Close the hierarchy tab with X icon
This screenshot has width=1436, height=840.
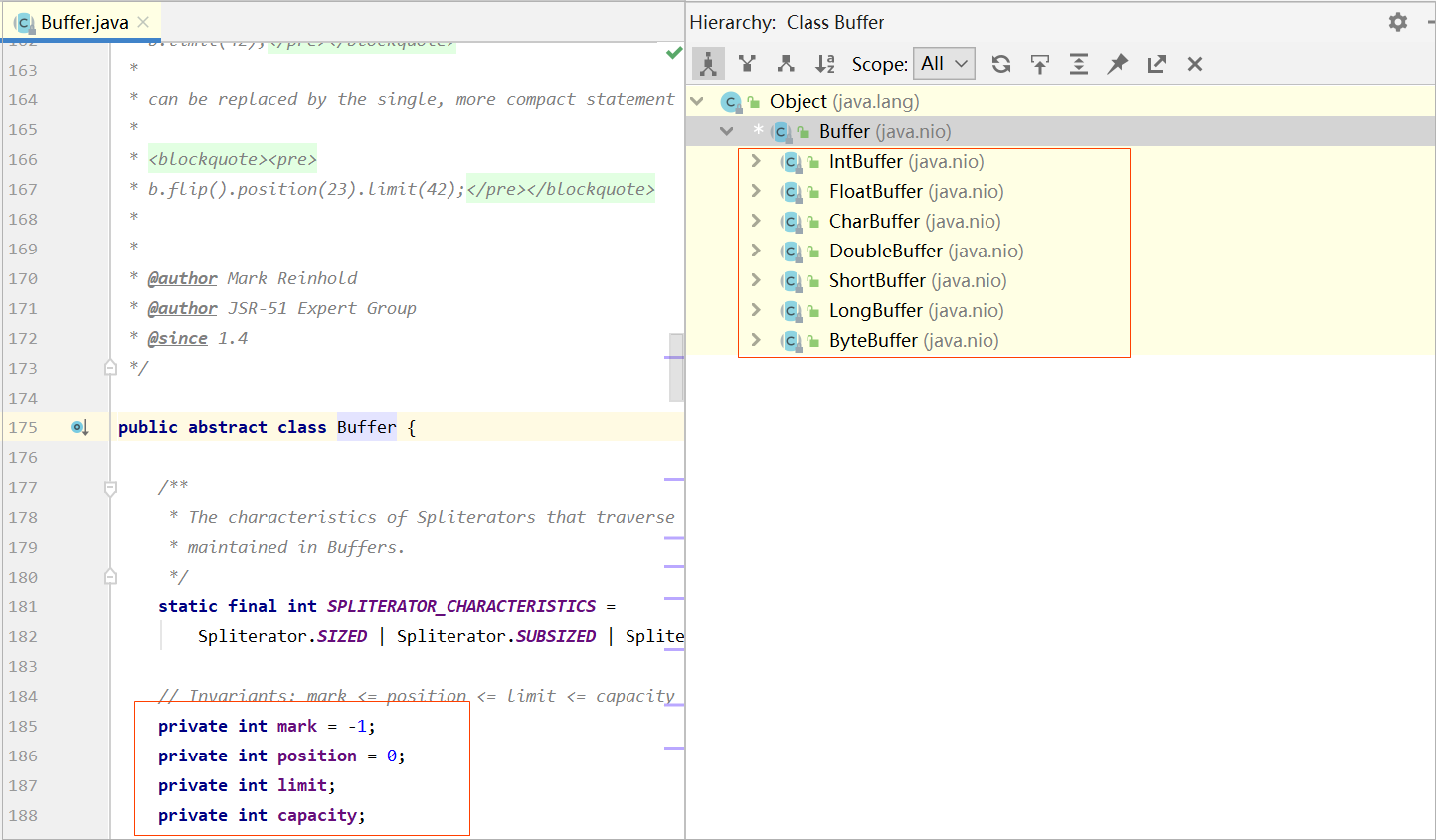[x=1195, y=64]
